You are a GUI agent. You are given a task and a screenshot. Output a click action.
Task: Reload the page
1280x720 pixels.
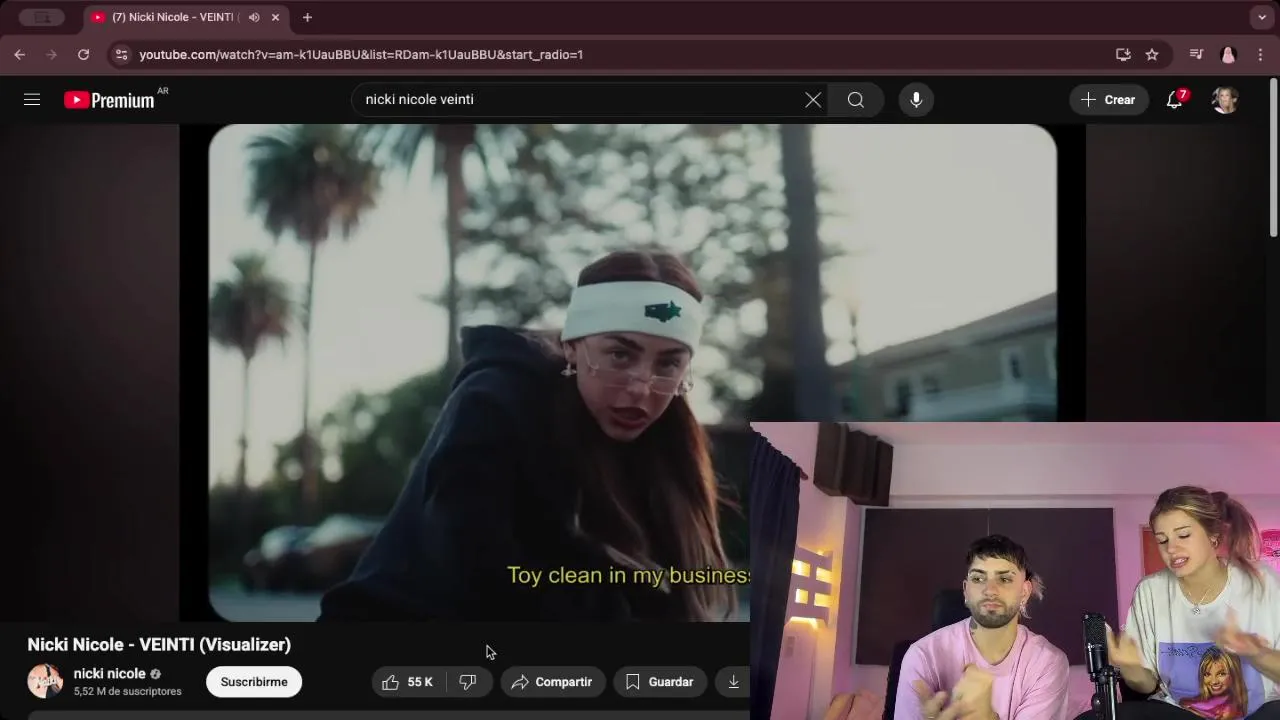[84, 55]
